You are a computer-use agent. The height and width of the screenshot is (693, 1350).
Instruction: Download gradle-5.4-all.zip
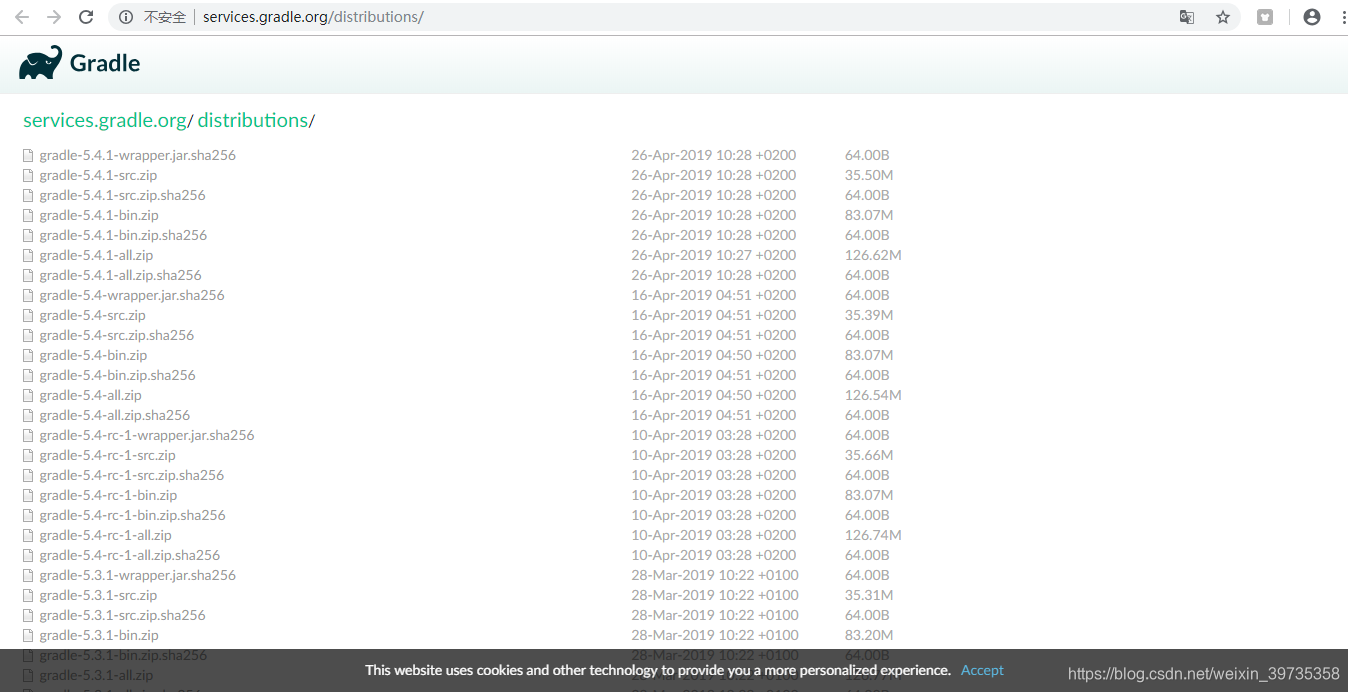pyautogui.click(x=91, y=395)
